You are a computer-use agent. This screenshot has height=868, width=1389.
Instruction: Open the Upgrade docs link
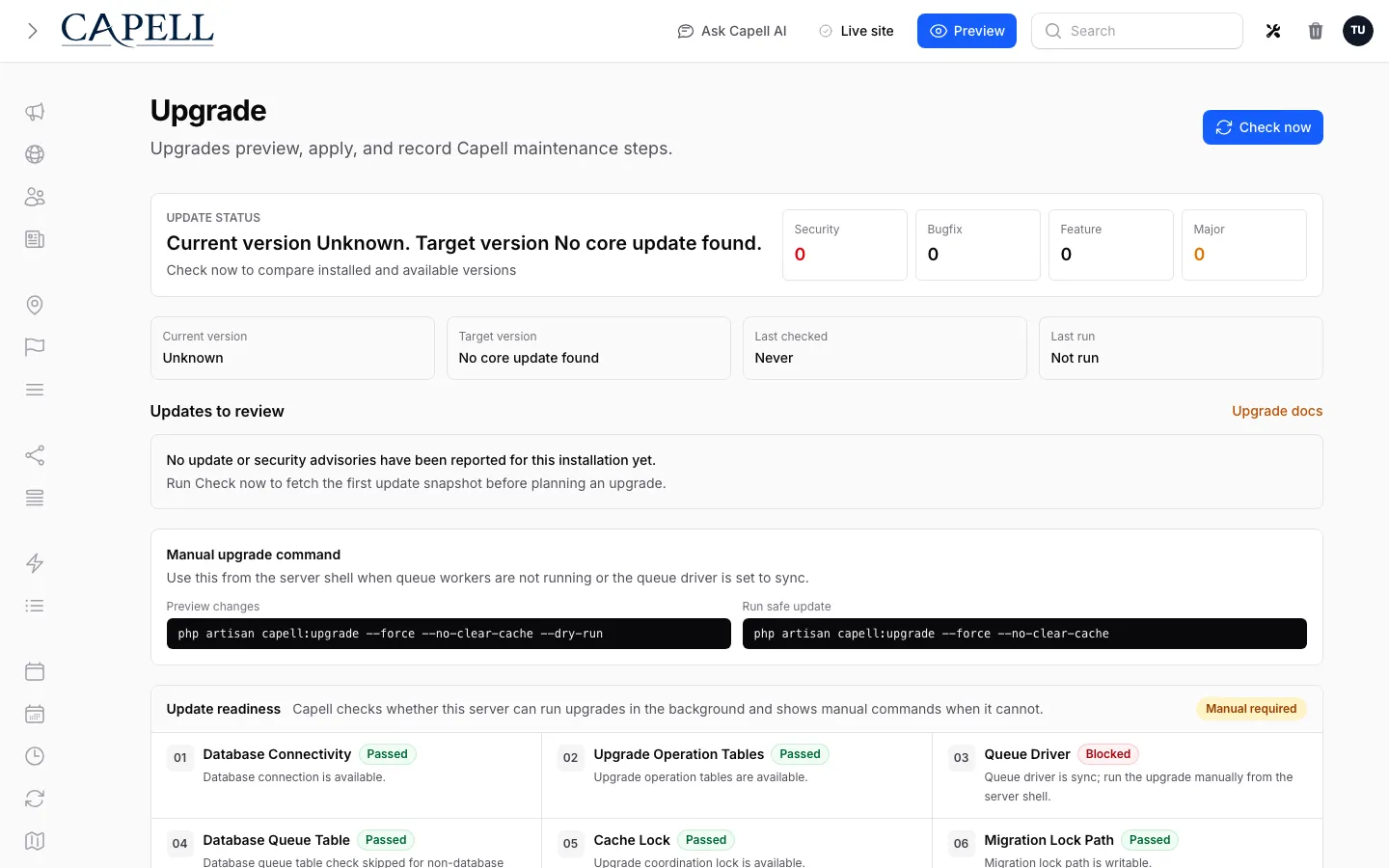point(1277,411)
